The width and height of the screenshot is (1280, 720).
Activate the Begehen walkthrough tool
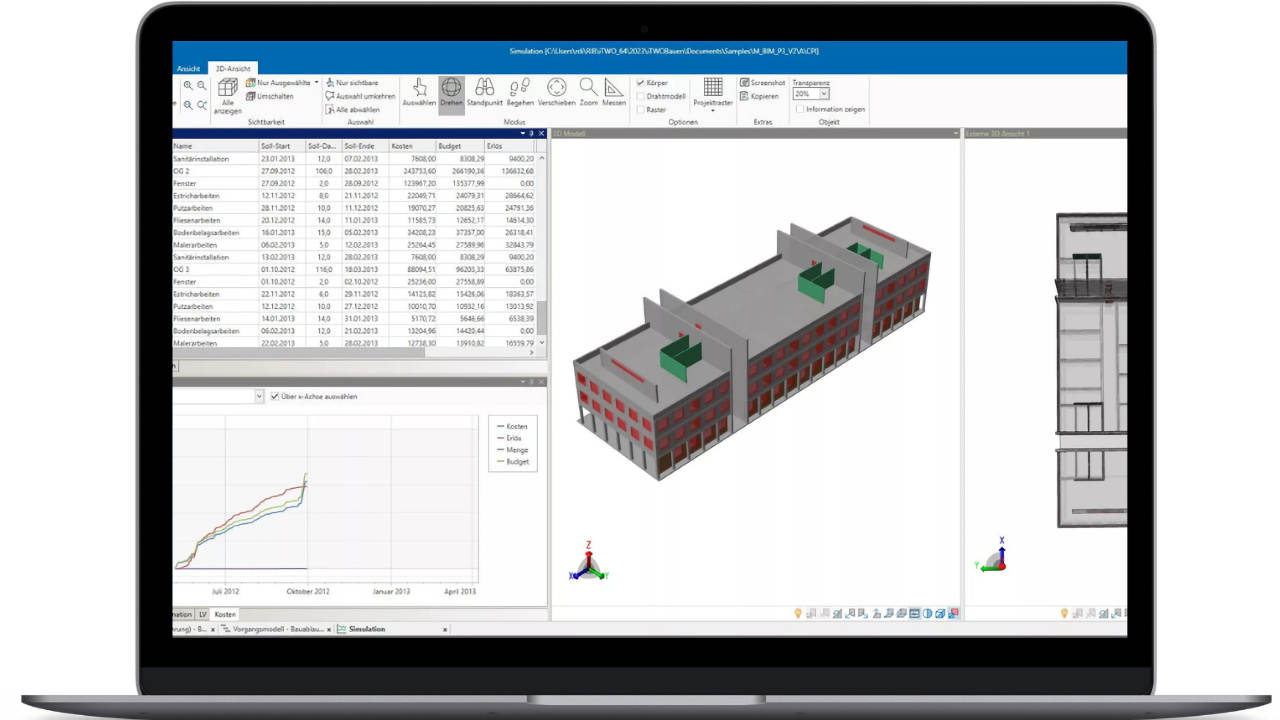pos(520,92)
